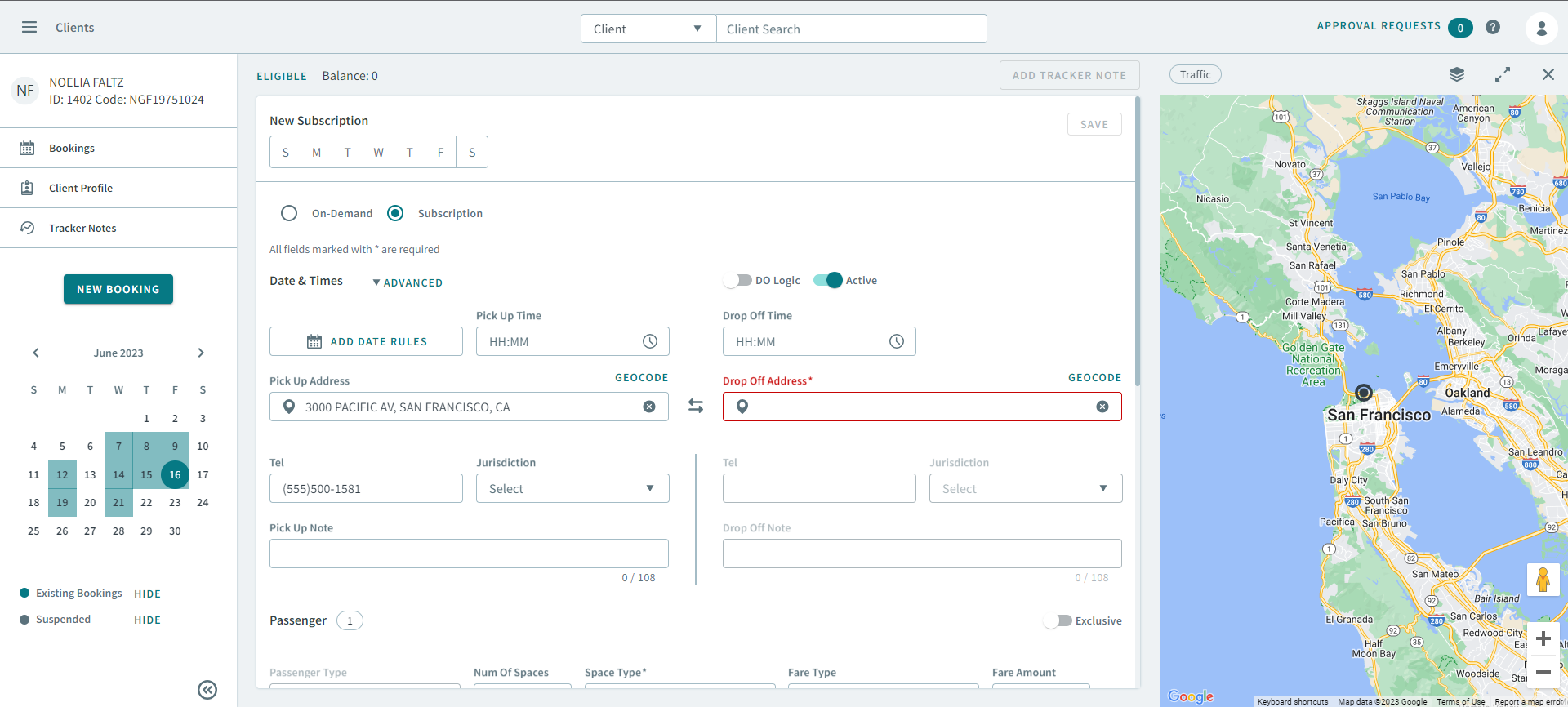The width and height of the screenshot is (1568, 707).
Task: Turn off the Active toggle
Action: click(827, 280)
